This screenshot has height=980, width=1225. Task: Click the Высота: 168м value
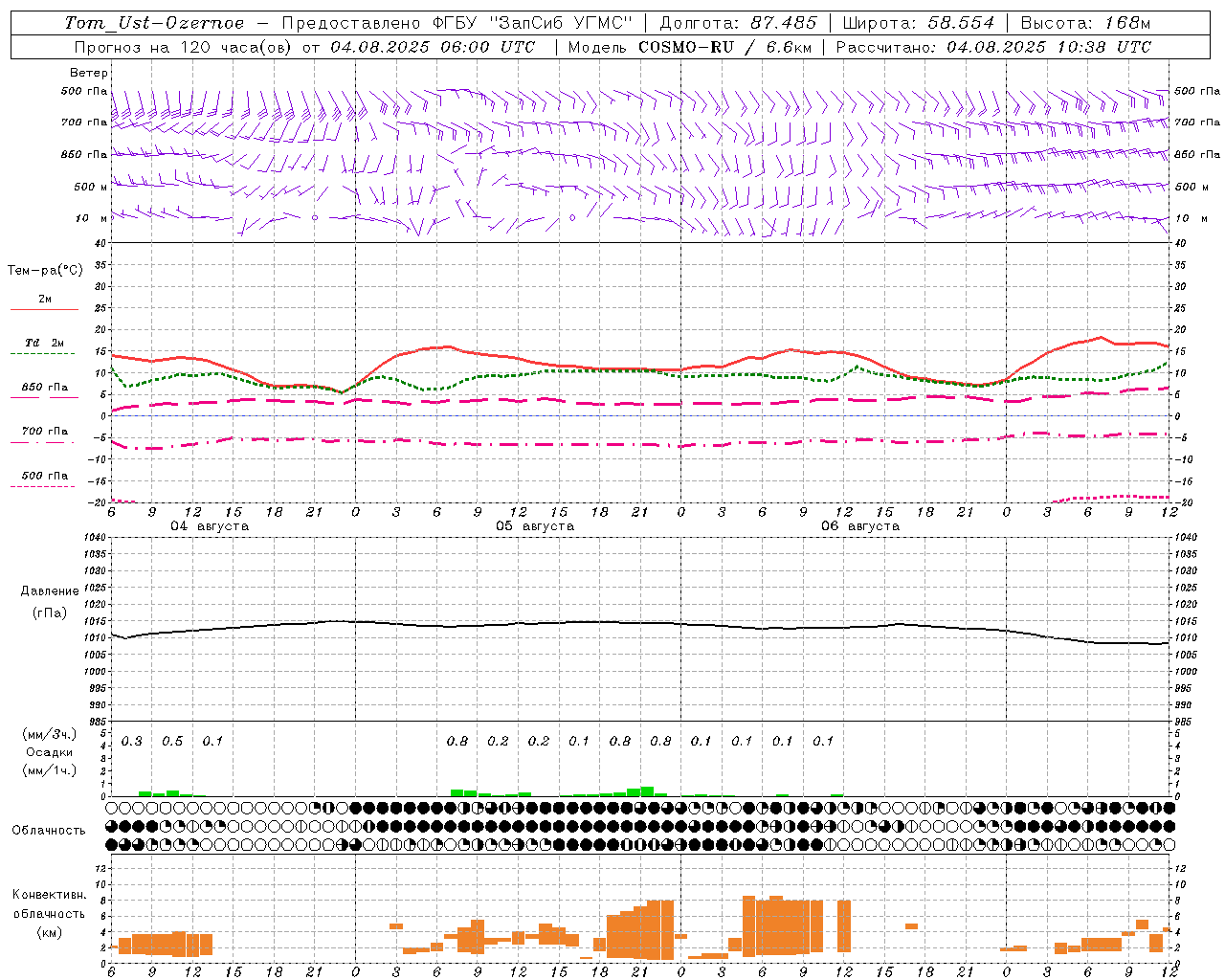pyautogui.click(x=1085, y=23)
